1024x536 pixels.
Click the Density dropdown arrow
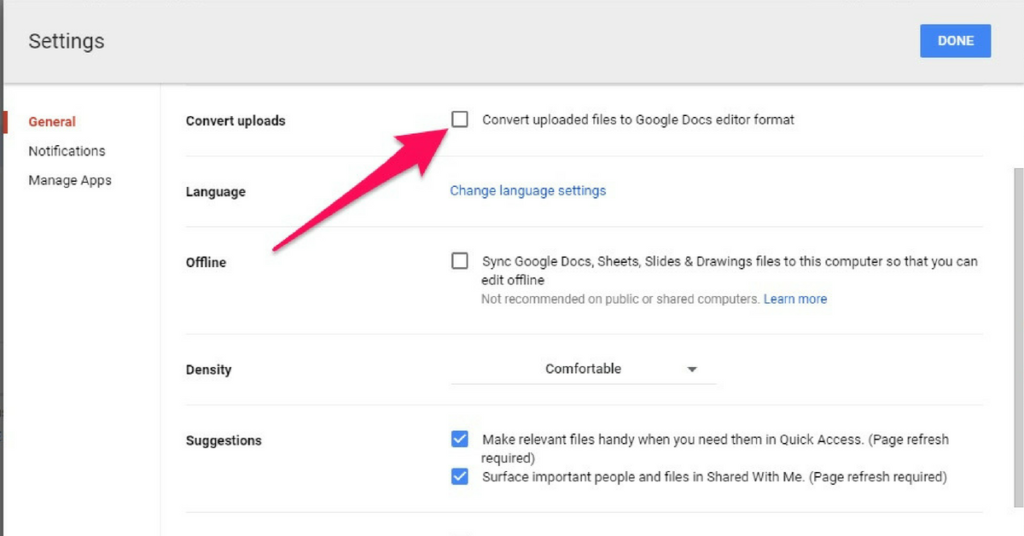(692, 370)
